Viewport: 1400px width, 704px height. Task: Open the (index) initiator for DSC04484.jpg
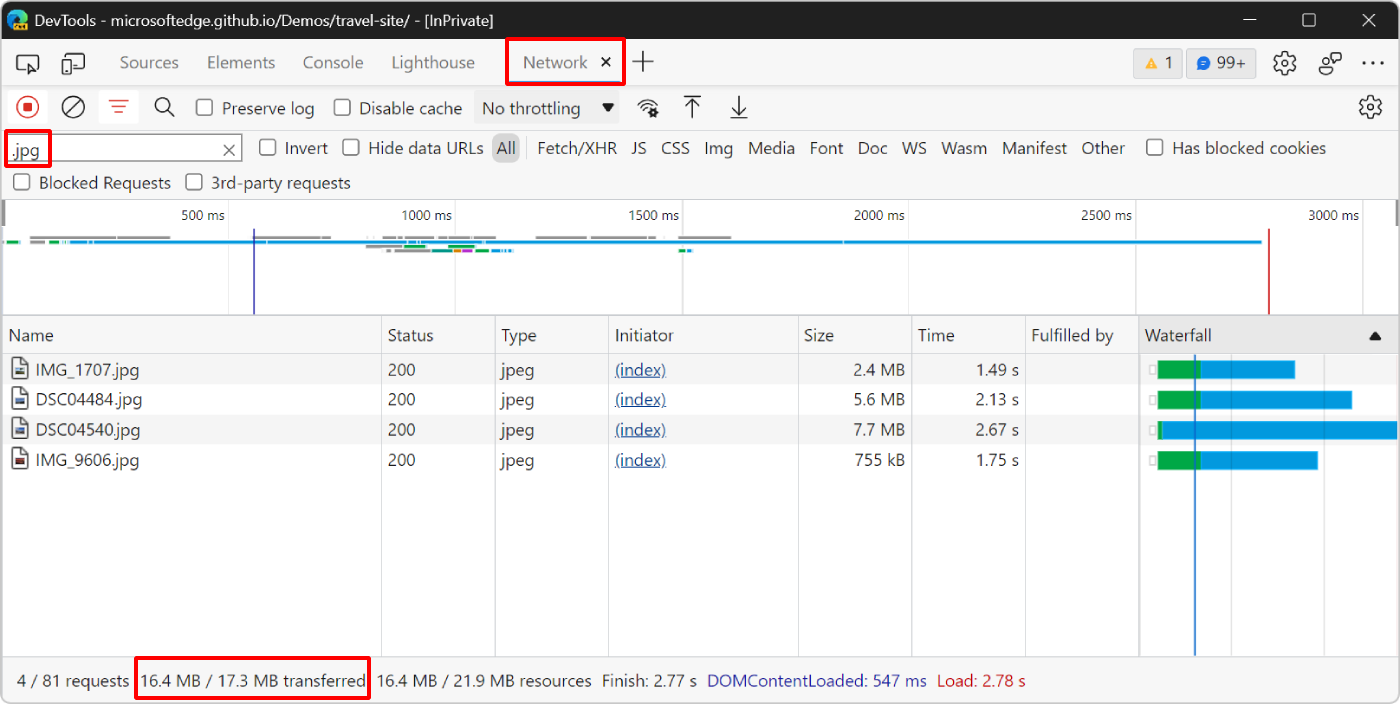click(640, 399)
